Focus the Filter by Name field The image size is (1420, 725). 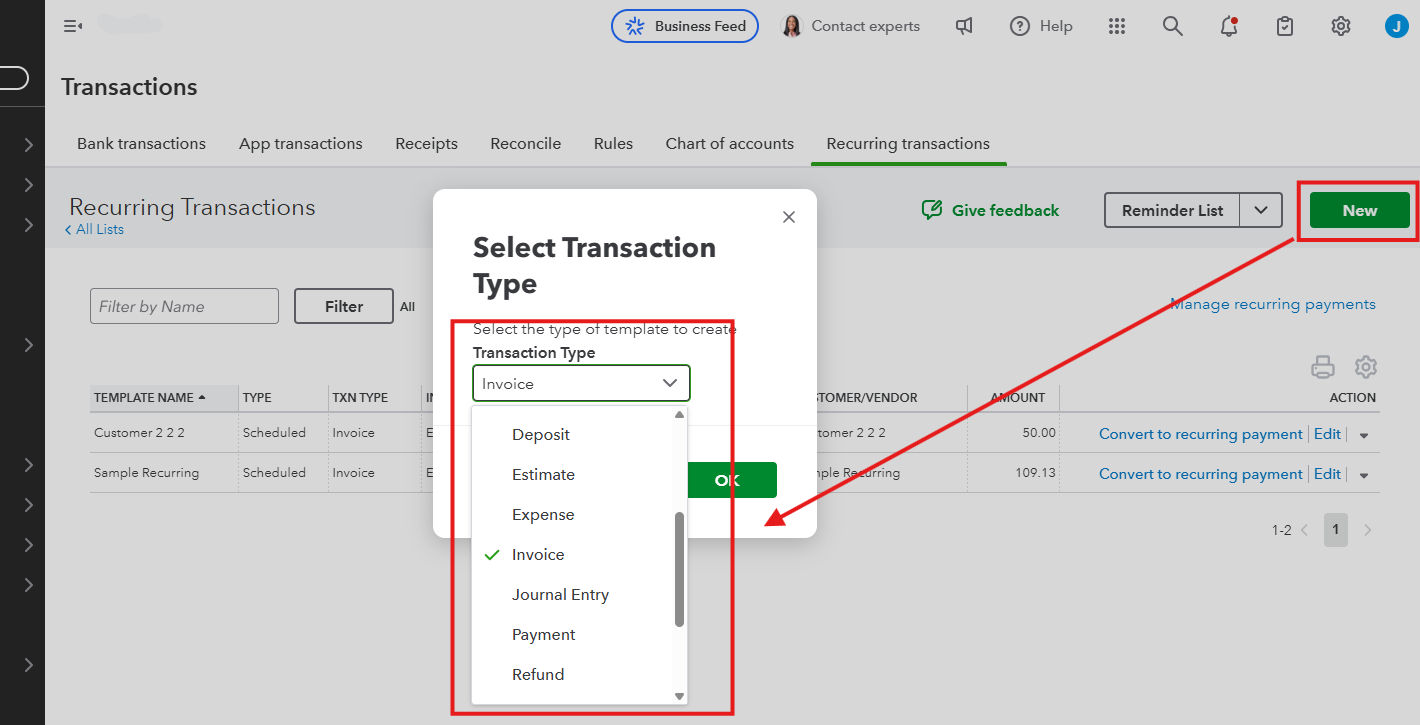(184, 306)
